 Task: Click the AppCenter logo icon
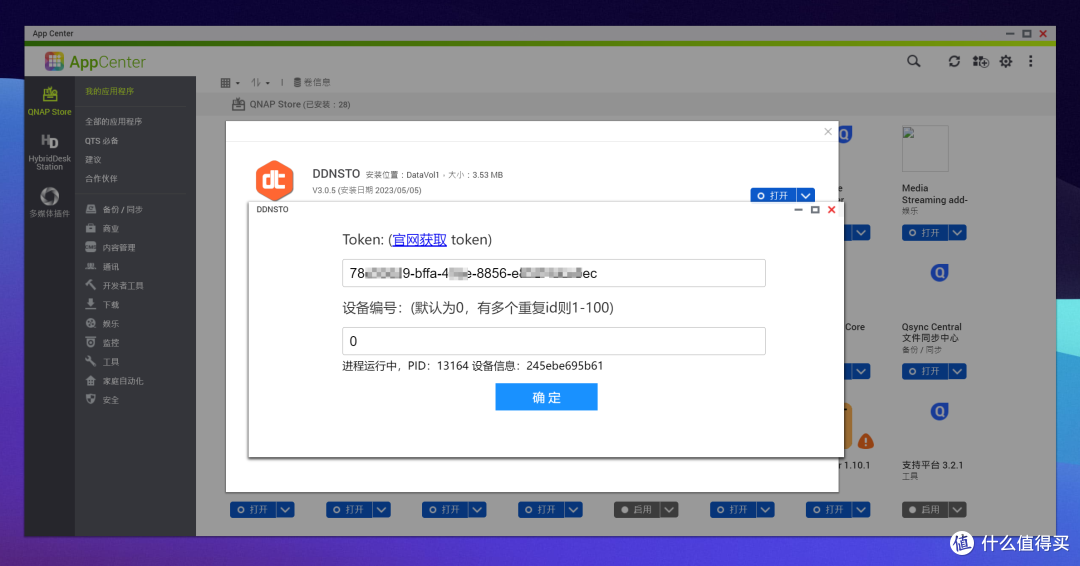tap(54, 61)
